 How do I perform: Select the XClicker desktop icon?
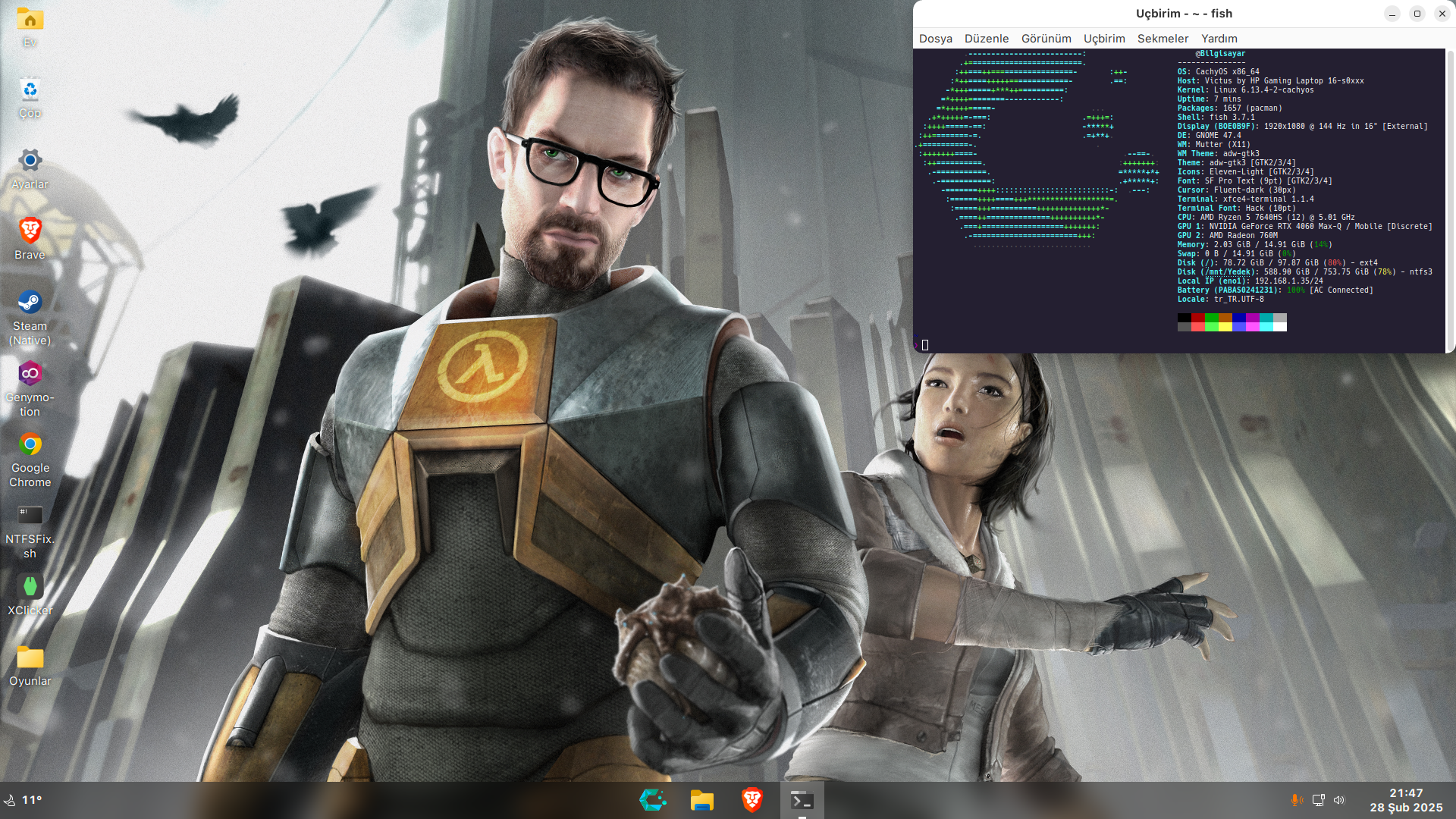30,595
